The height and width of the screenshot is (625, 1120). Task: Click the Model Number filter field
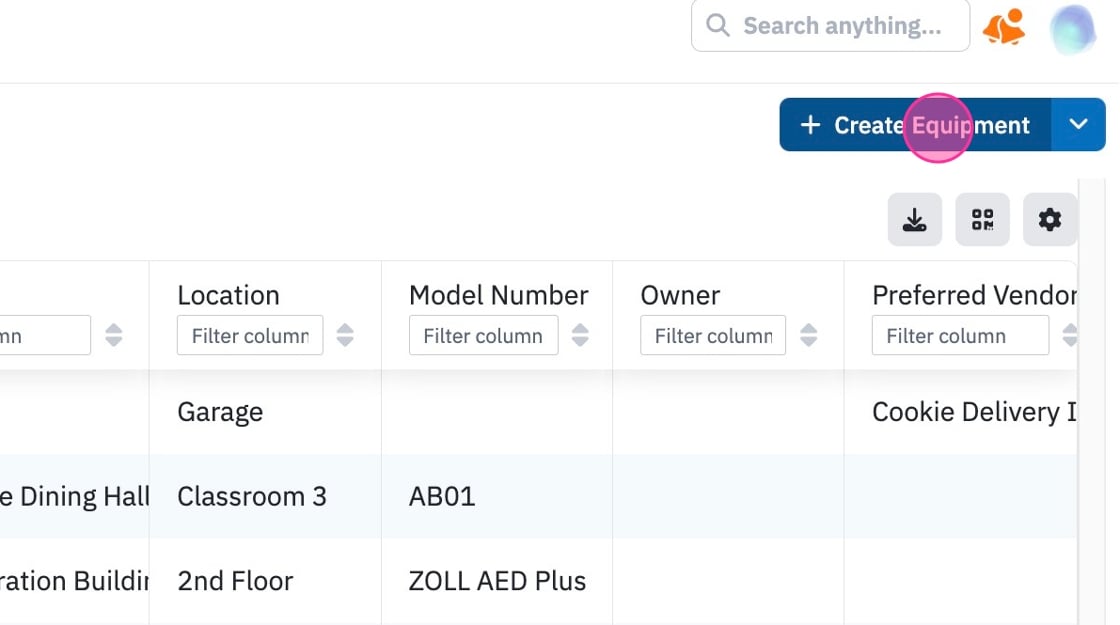484,335
